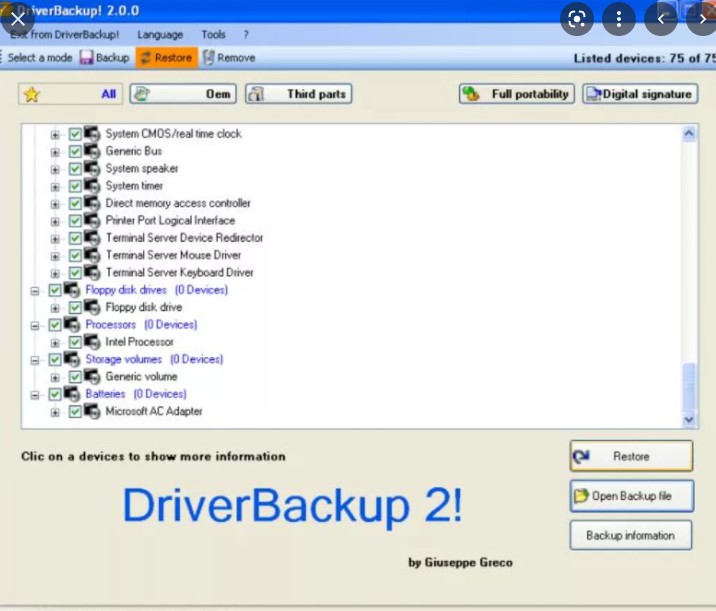Open Exit from DriverBackup! menu
The height and width of the screenshot is (611, 716).
click(64, 35)
